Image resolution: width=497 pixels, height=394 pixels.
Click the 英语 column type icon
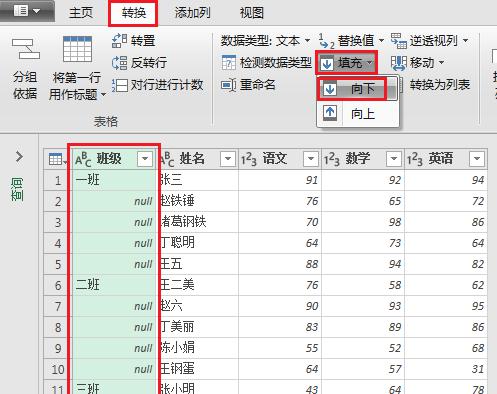coord(415,159)
